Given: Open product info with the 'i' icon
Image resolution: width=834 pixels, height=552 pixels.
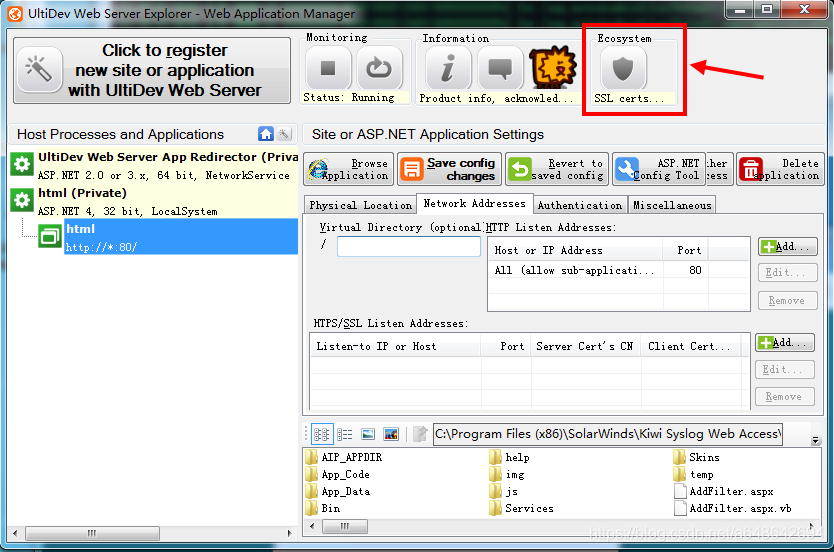Looking at the screenshot, I should click(448, 68).
